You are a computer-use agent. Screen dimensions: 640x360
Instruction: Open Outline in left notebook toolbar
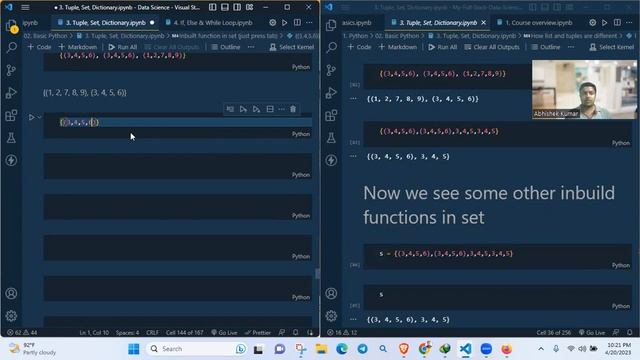pos(225,47)
